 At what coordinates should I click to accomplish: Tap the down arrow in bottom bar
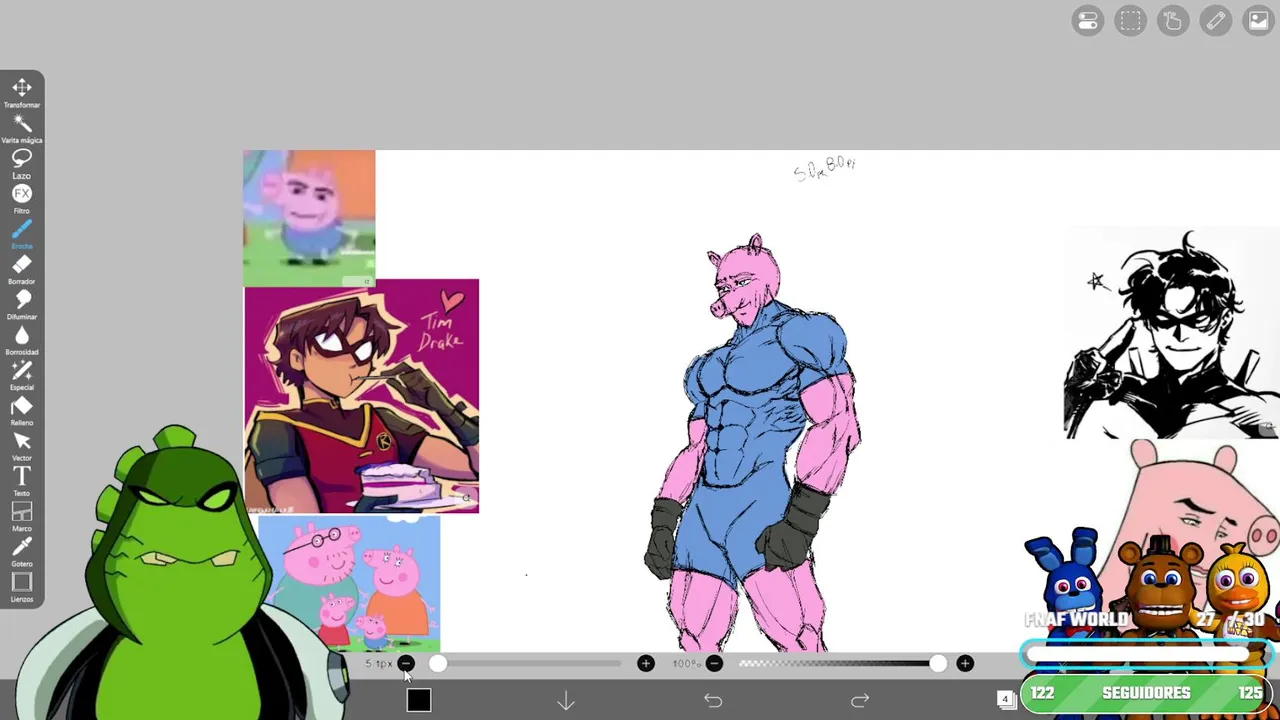point(566,701)
